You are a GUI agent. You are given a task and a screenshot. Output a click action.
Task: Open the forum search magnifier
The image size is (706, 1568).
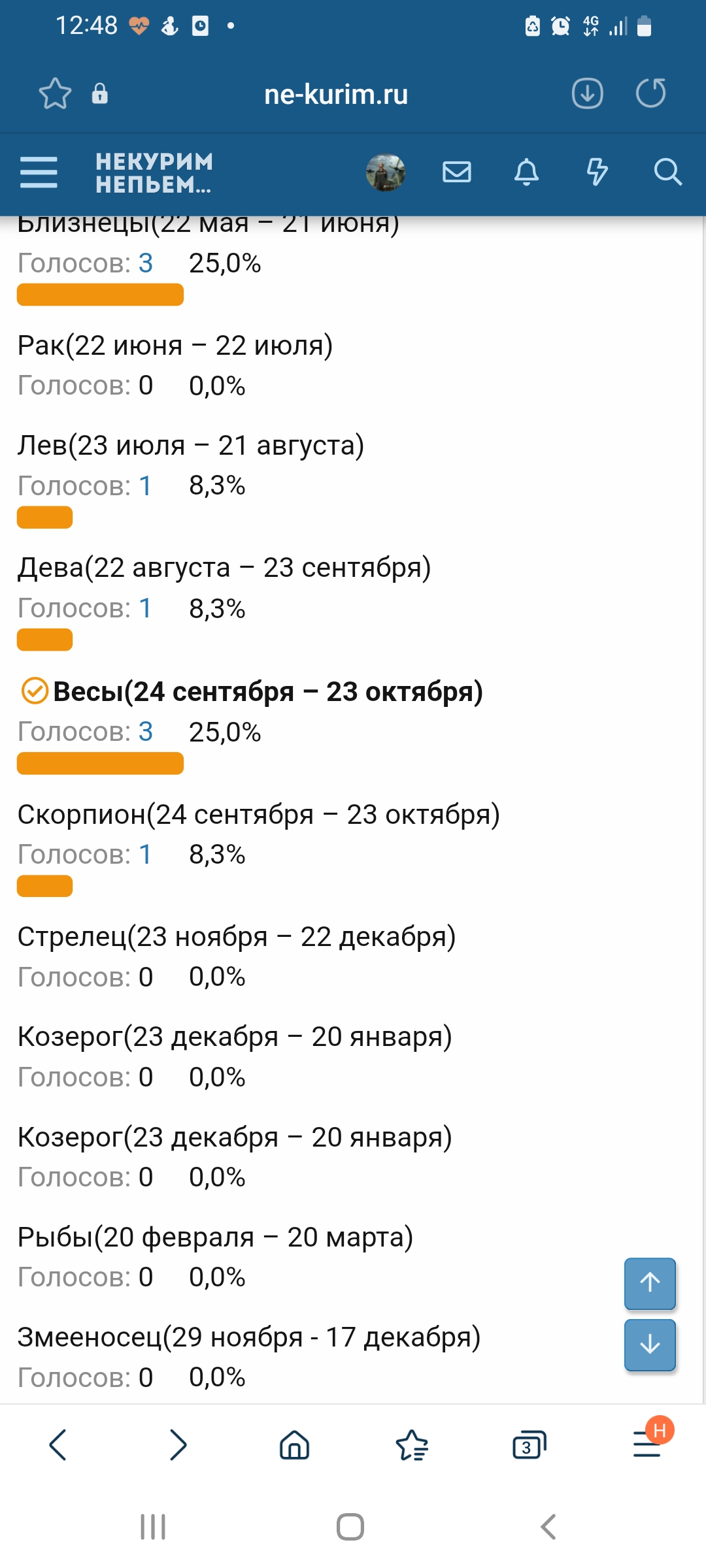667,172
